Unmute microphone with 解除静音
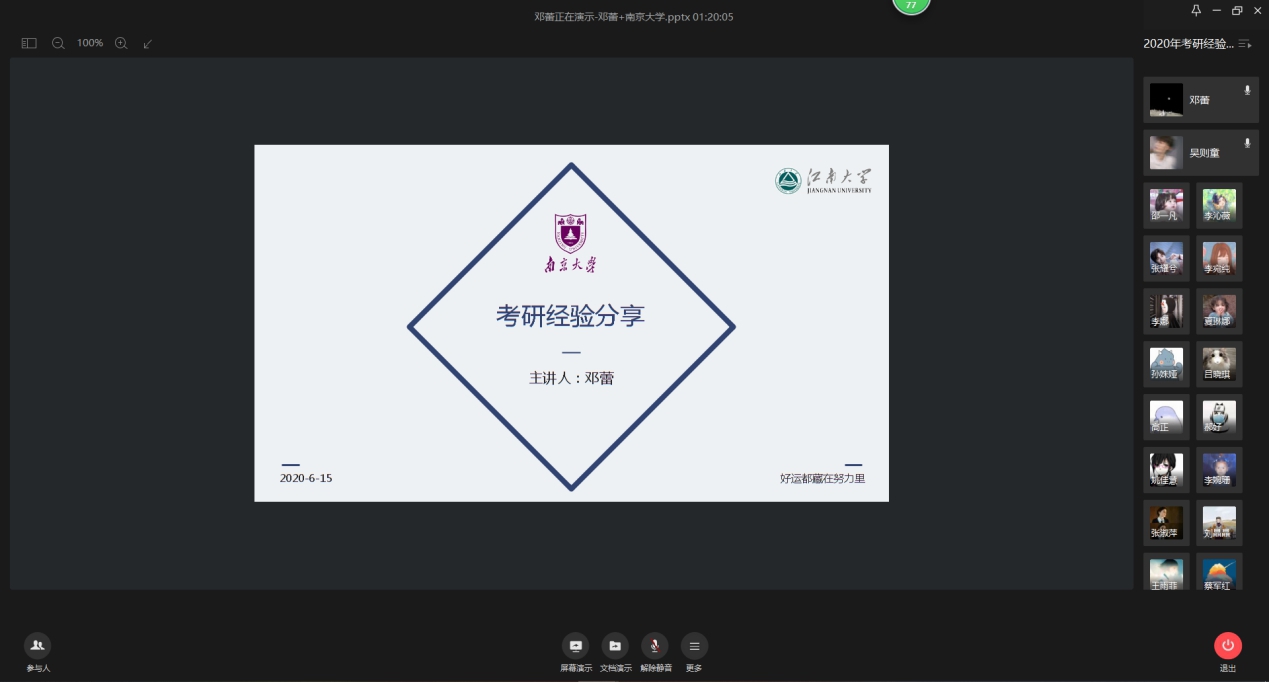This screenshot has height=683, width=1269. [x=655, y=646]
